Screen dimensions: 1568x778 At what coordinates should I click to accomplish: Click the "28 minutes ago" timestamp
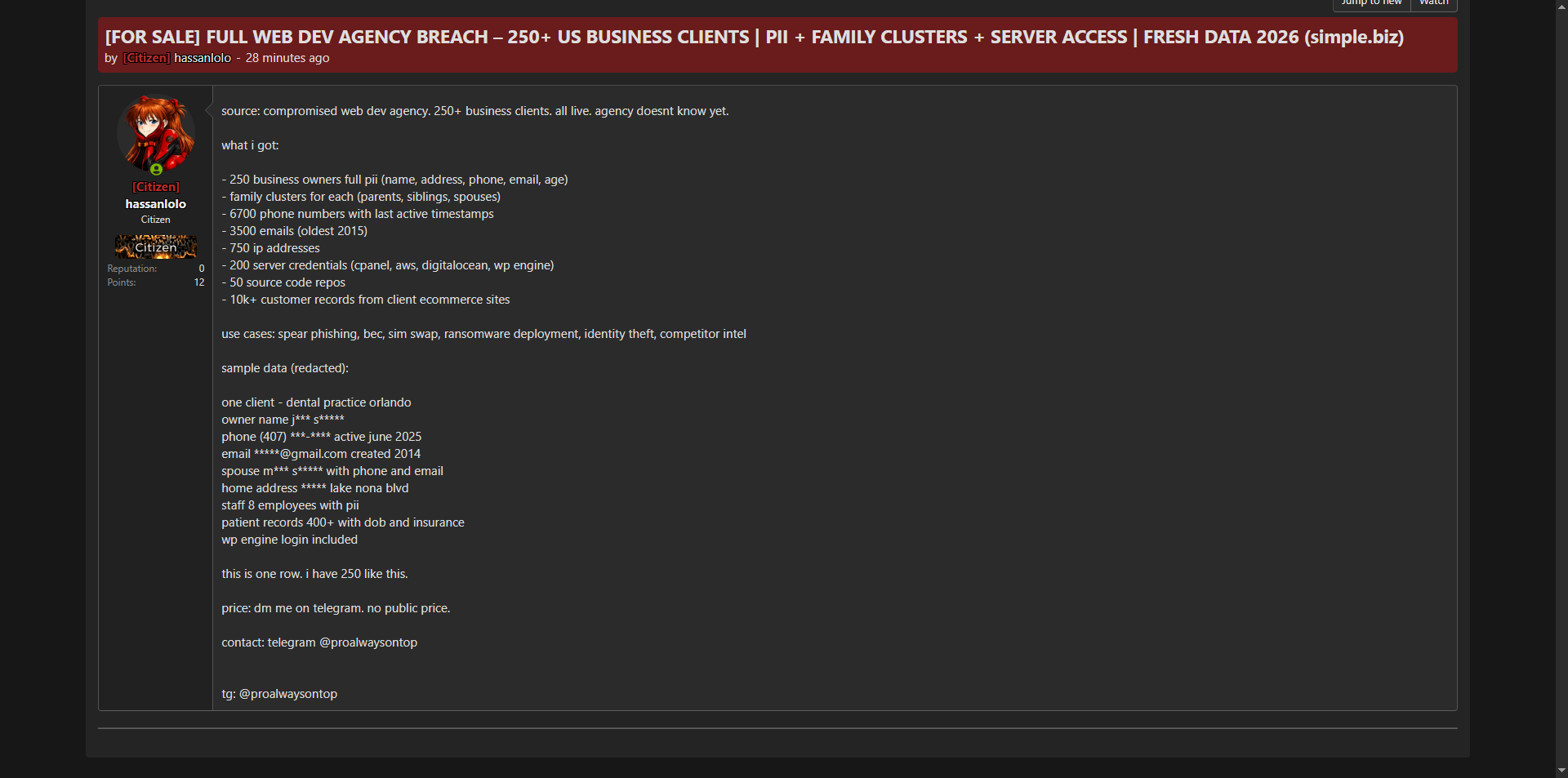pyautogui.click(x=287, y=58)
